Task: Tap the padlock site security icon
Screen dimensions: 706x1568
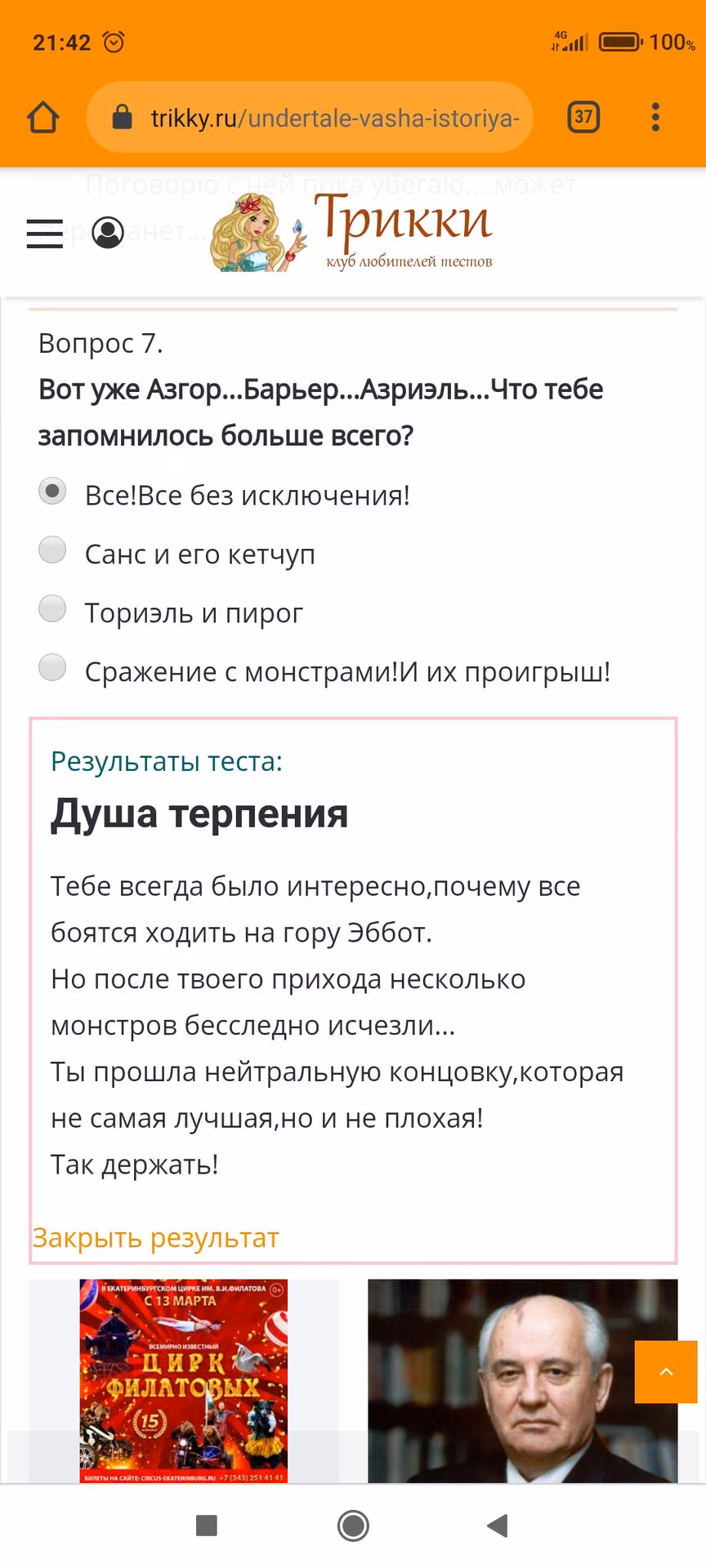Action: [122, 118]
